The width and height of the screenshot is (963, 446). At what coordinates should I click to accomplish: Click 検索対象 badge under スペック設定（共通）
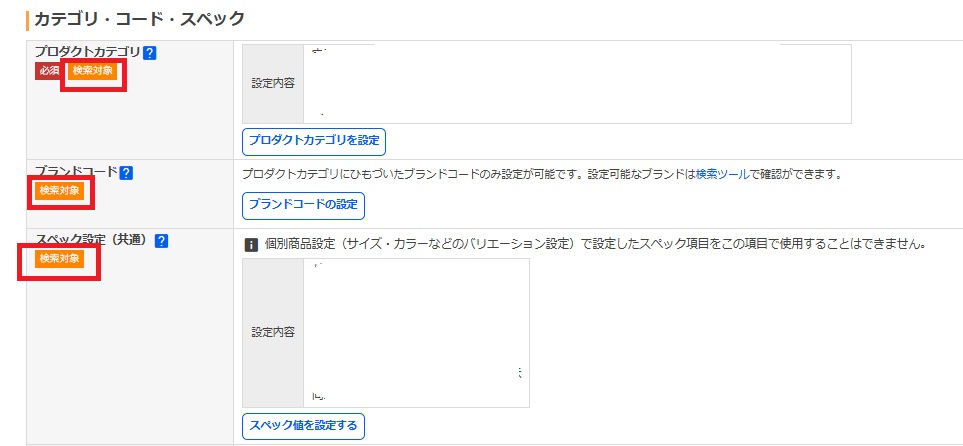[59, 259]
